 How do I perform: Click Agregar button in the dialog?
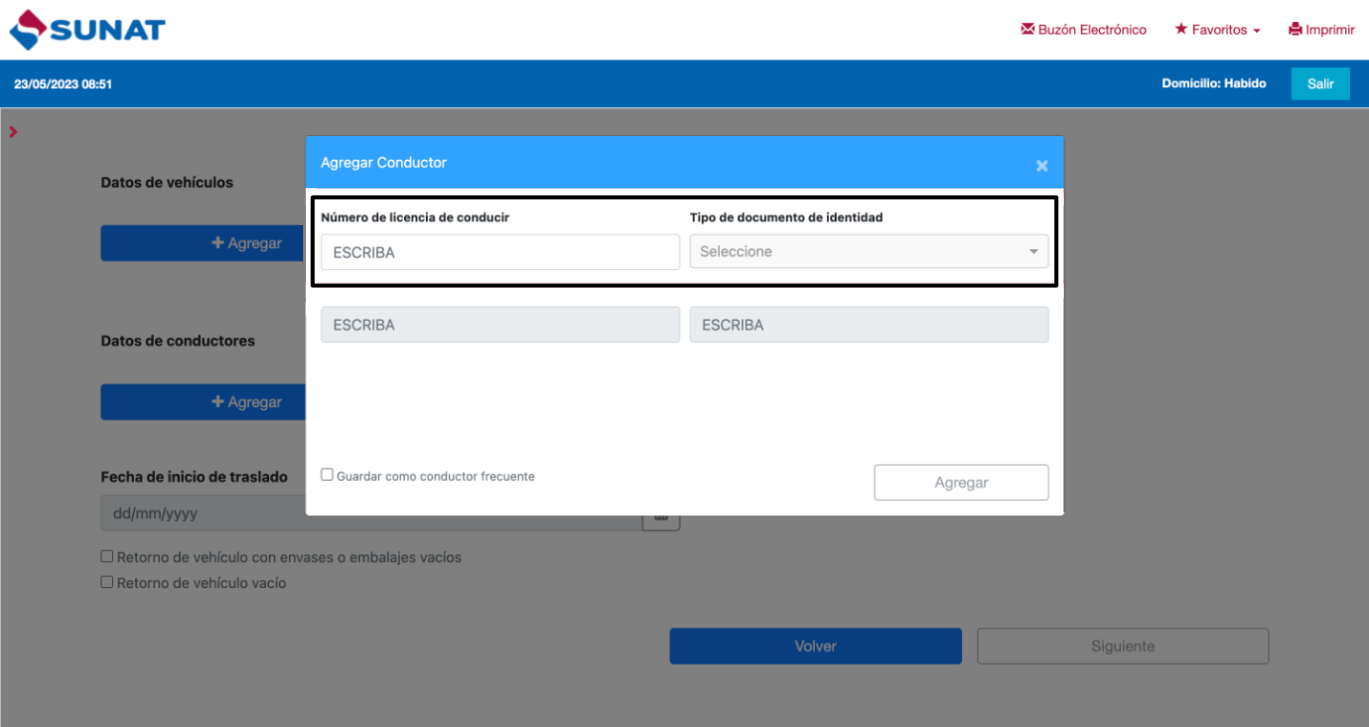(x=960, y=482)
